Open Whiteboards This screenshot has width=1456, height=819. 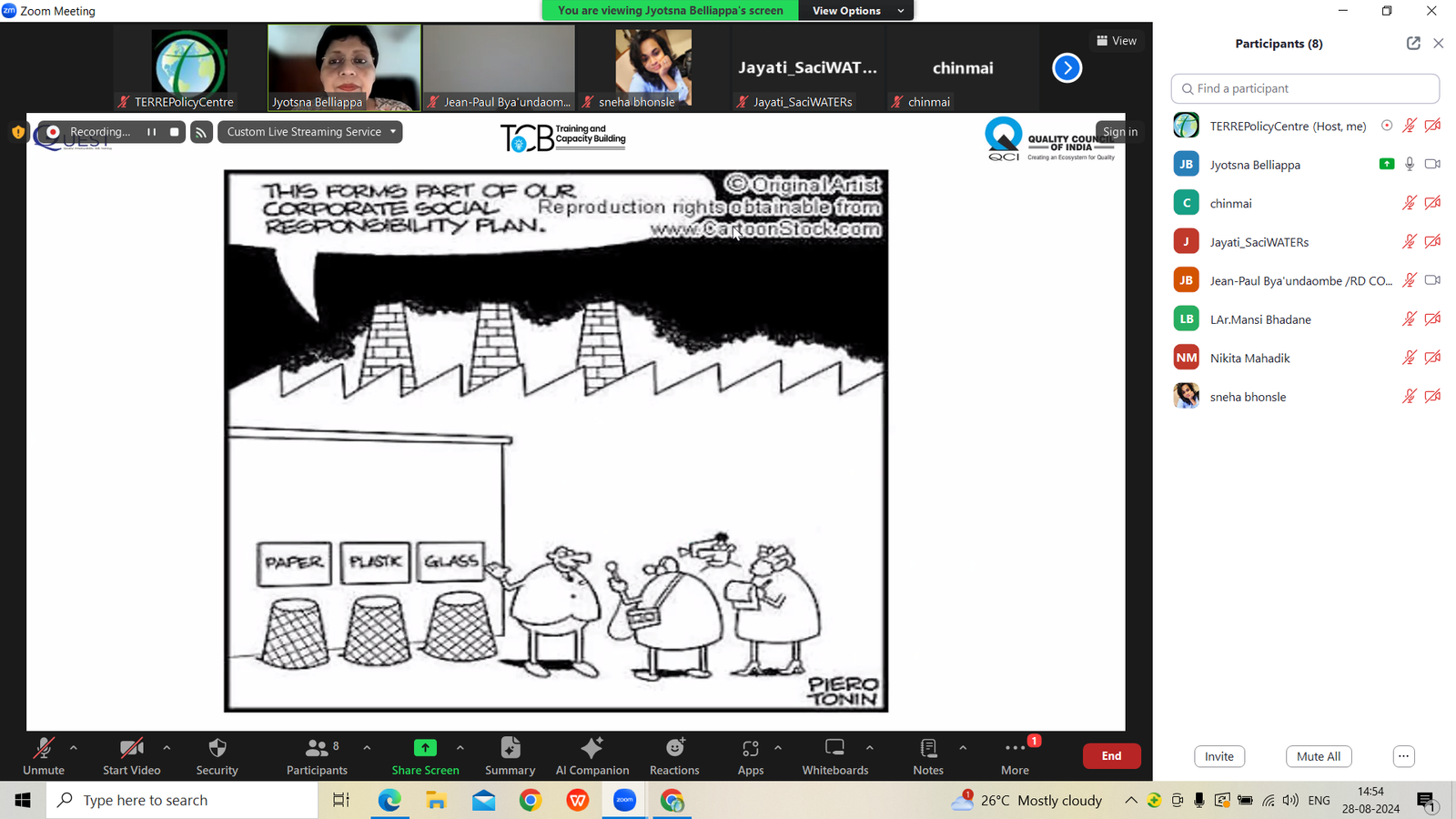[x=834, y=756]
